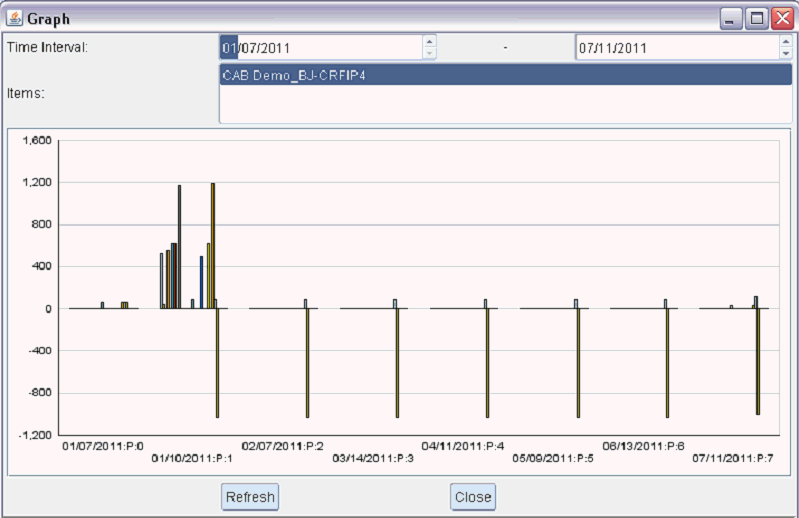Minimize the Graph window
Image resolution: width=799 pixels, height=518 pixels.
pos(731,19)
